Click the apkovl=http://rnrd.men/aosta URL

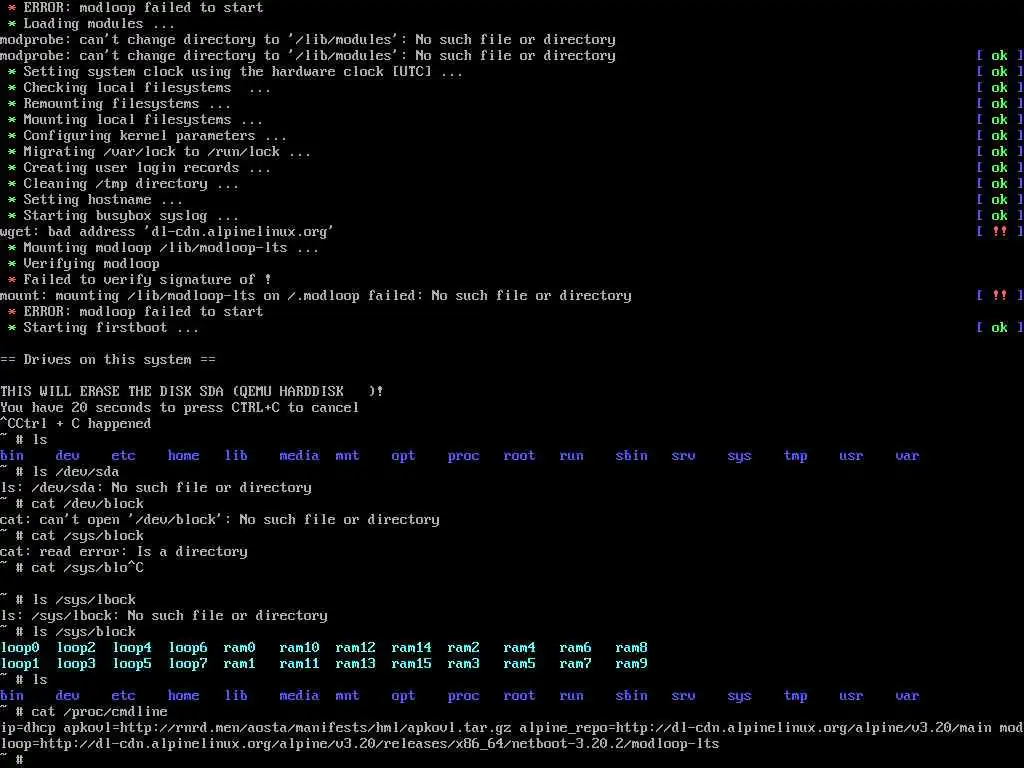(x=288, y=728)
